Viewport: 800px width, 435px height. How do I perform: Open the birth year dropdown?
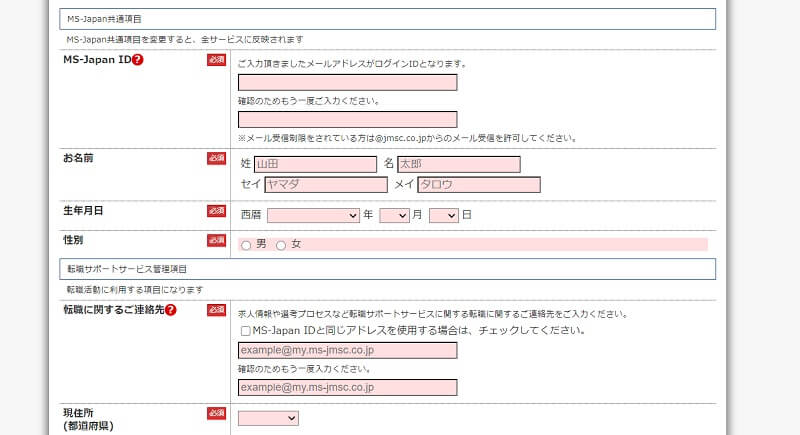click(313, 215)
